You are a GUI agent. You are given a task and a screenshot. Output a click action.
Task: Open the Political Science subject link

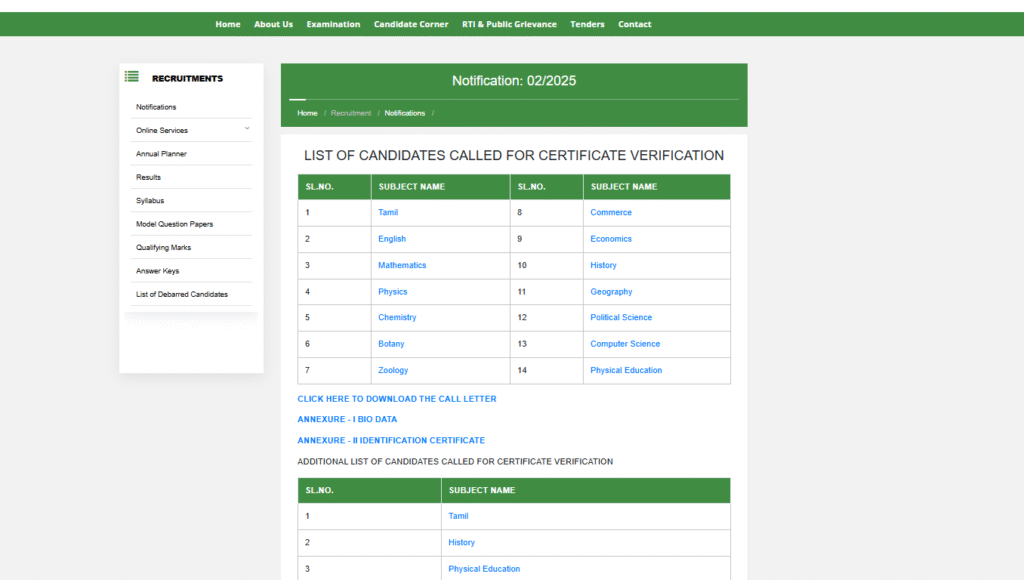[621, 317]
